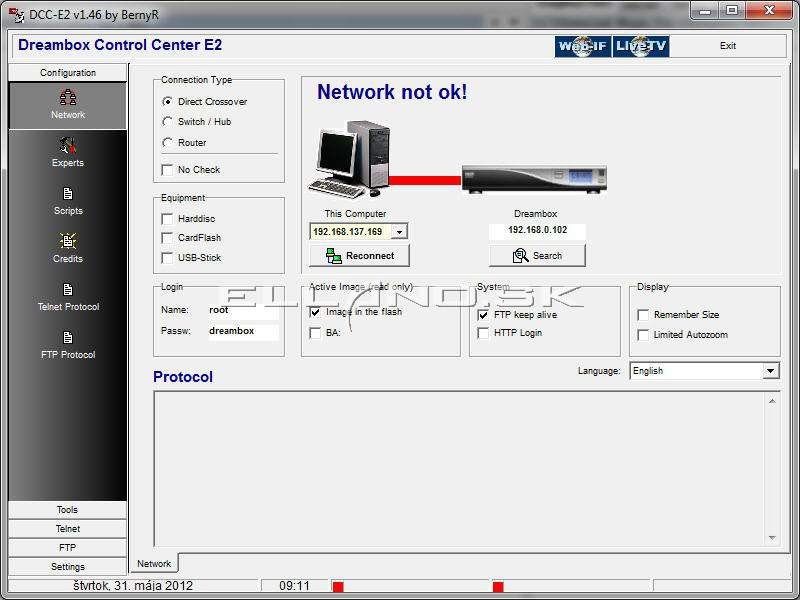This screenshot has height=600, width=800.
Task: Click the This Computer PC image
Action: tap(349, 159)
